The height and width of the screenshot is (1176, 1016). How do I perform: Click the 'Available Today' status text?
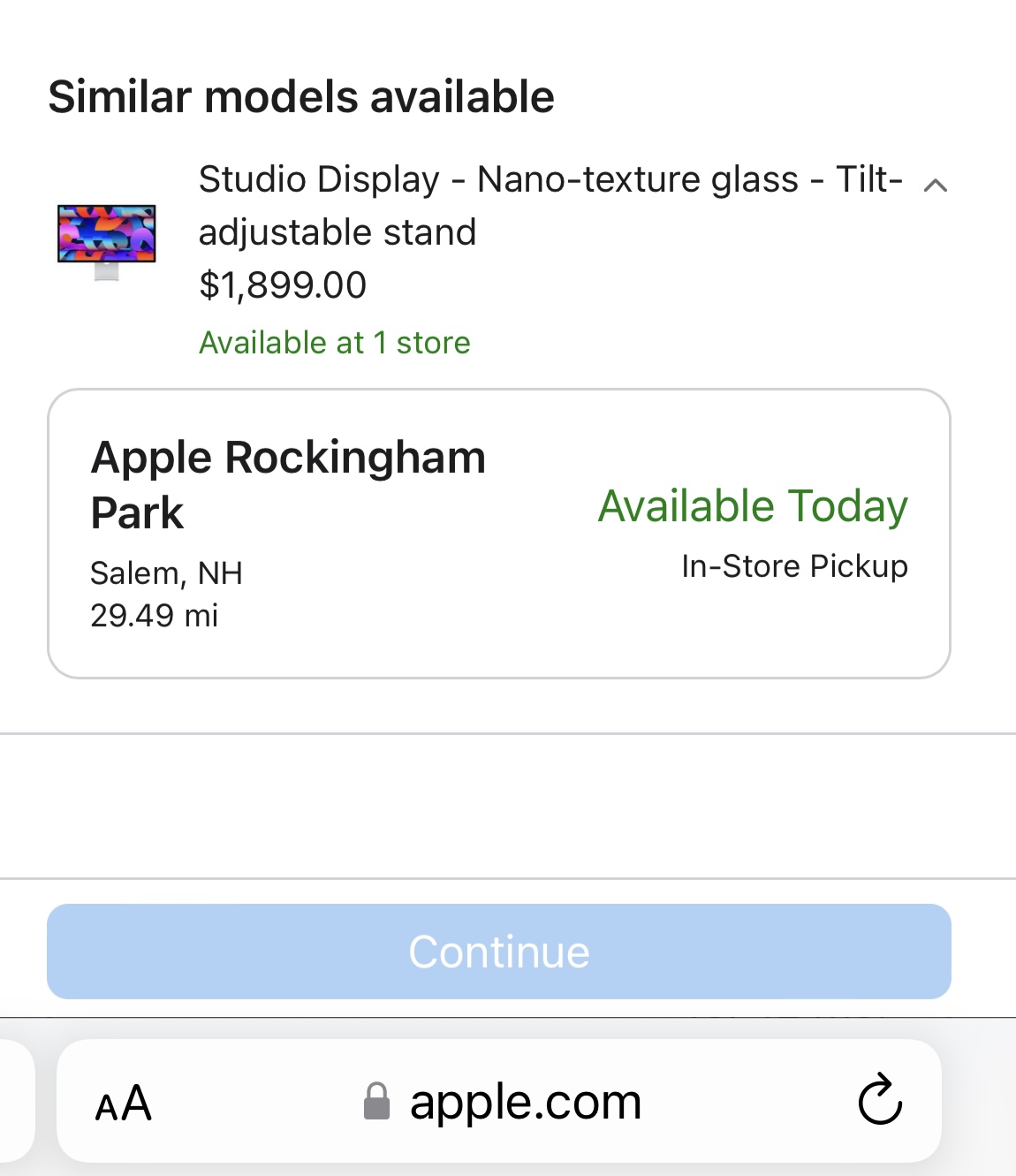[753, 506]
